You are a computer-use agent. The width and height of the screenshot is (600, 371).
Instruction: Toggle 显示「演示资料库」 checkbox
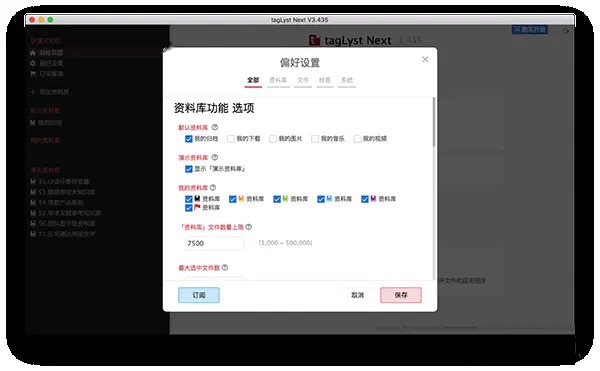coord(189,169)
